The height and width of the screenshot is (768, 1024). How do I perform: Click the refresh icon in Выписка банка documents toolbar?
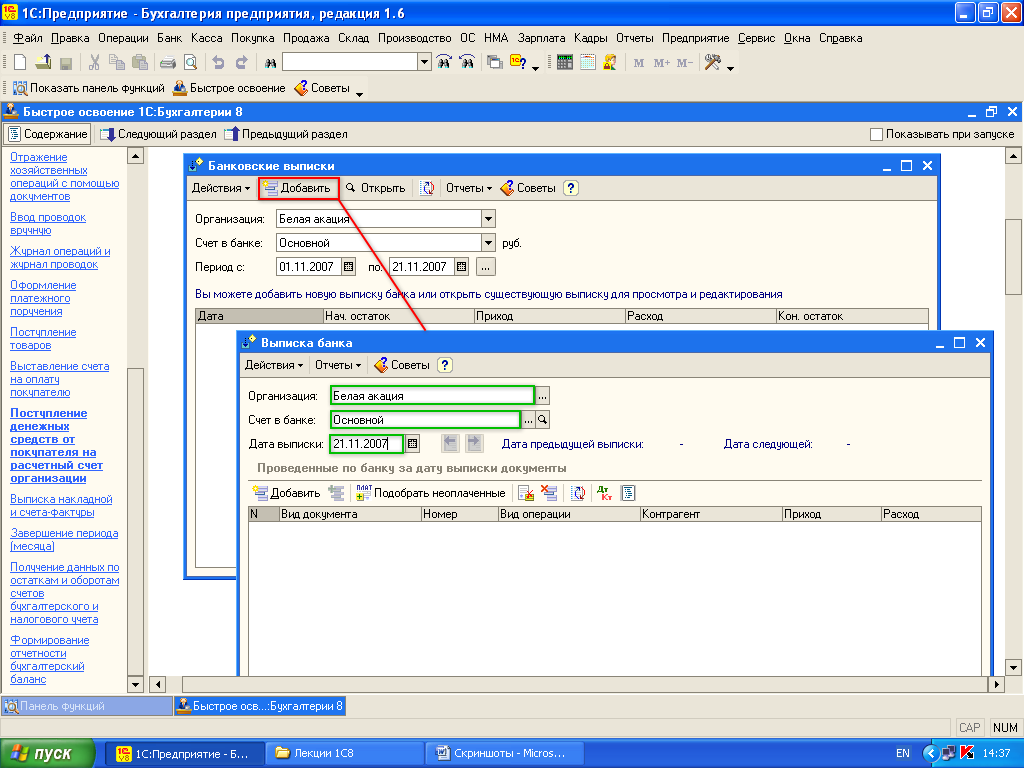point(578,493)
